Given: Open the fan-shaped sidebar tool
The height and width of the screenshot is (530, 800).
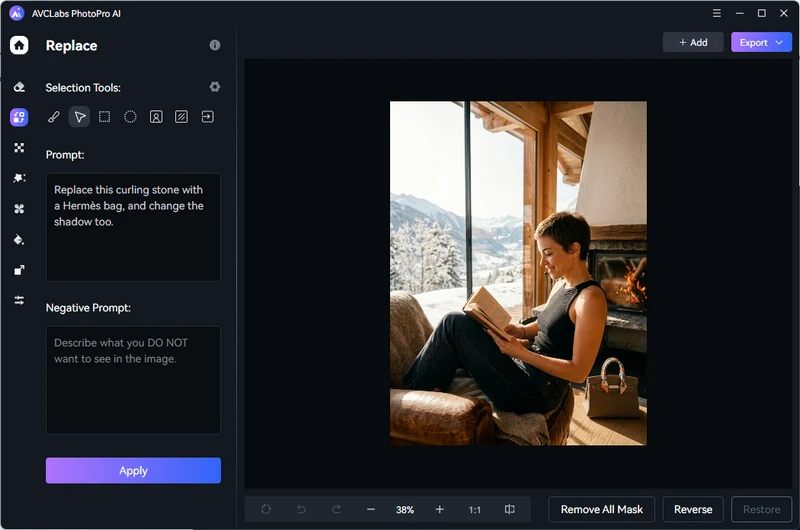Looking at the screenshot, I should click(x=19, y=209).
